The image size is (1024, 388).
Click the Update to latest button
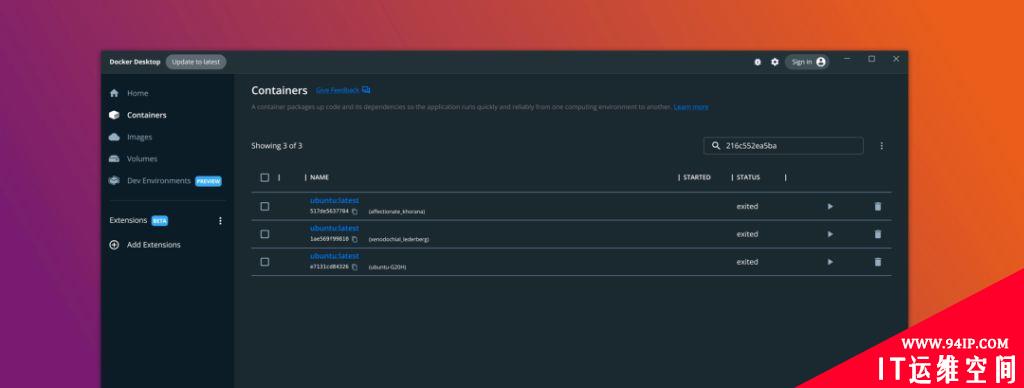coord(196,62)
